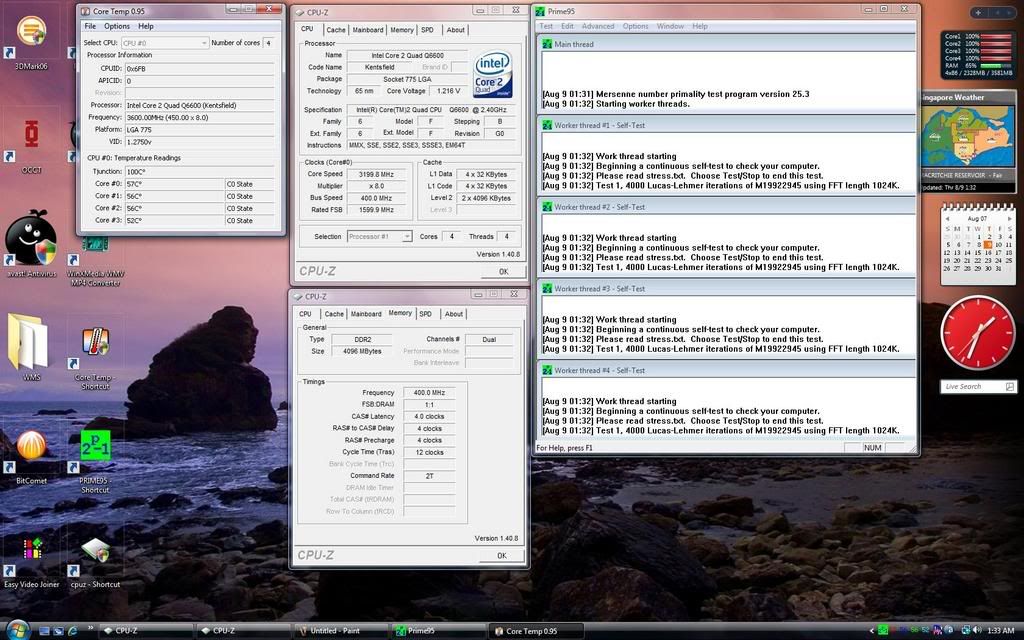Click the Worker thread #4 - Self-Test title
This screenshot has width=1024, height=640.
pos(599,370)
